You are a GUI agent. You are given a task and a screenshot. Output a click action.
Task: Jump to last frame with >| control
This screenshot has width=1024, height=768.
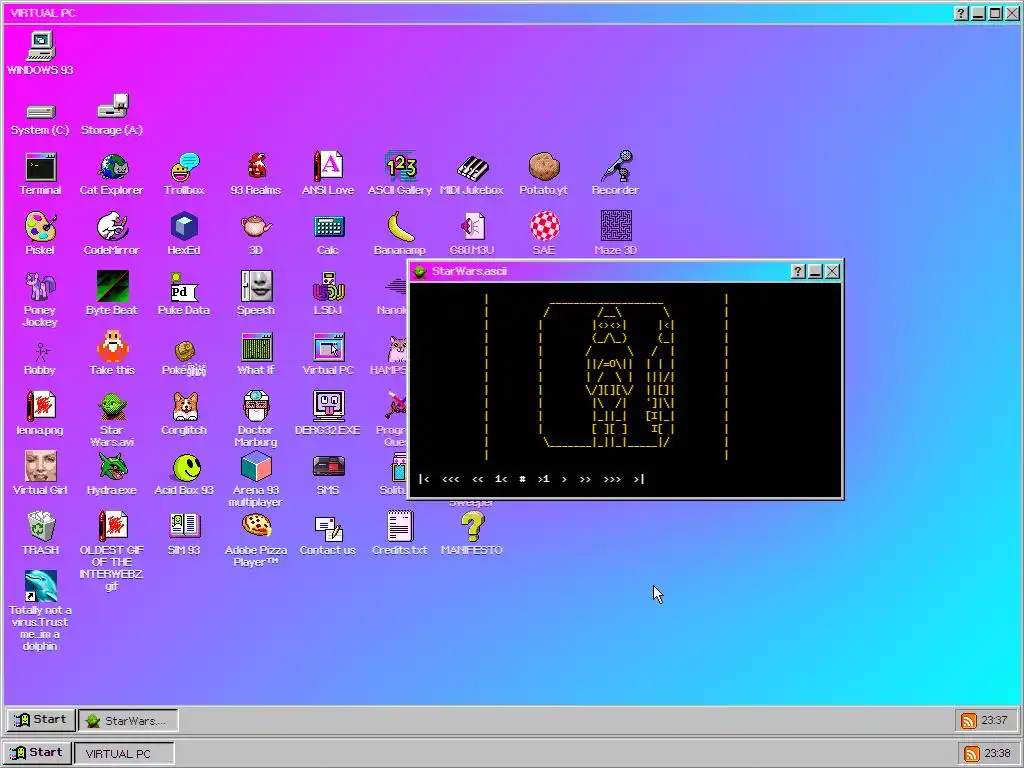tap(639, 479)
